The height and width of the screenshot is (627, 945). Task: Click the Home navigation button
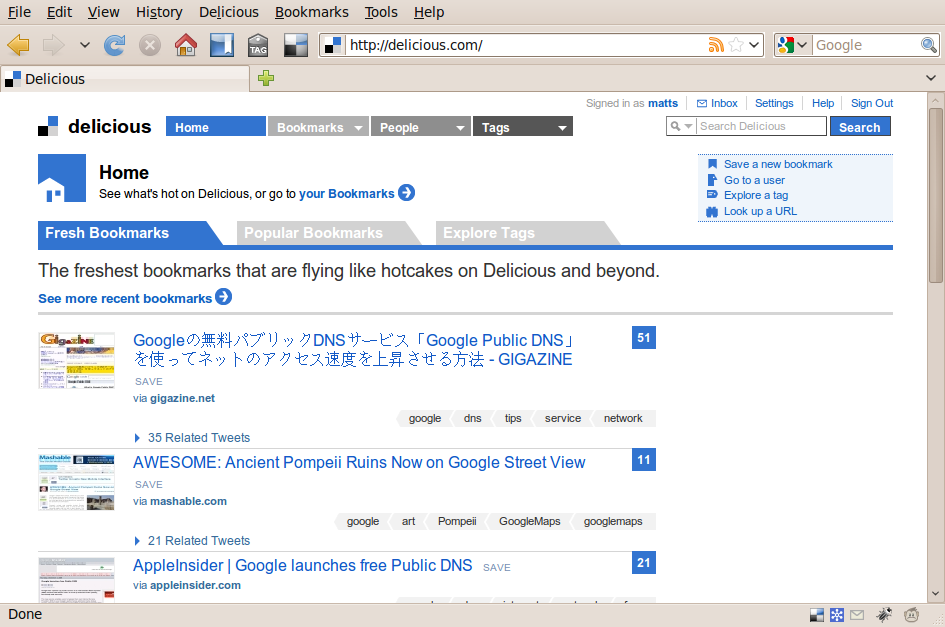click(x=216, y=127)
